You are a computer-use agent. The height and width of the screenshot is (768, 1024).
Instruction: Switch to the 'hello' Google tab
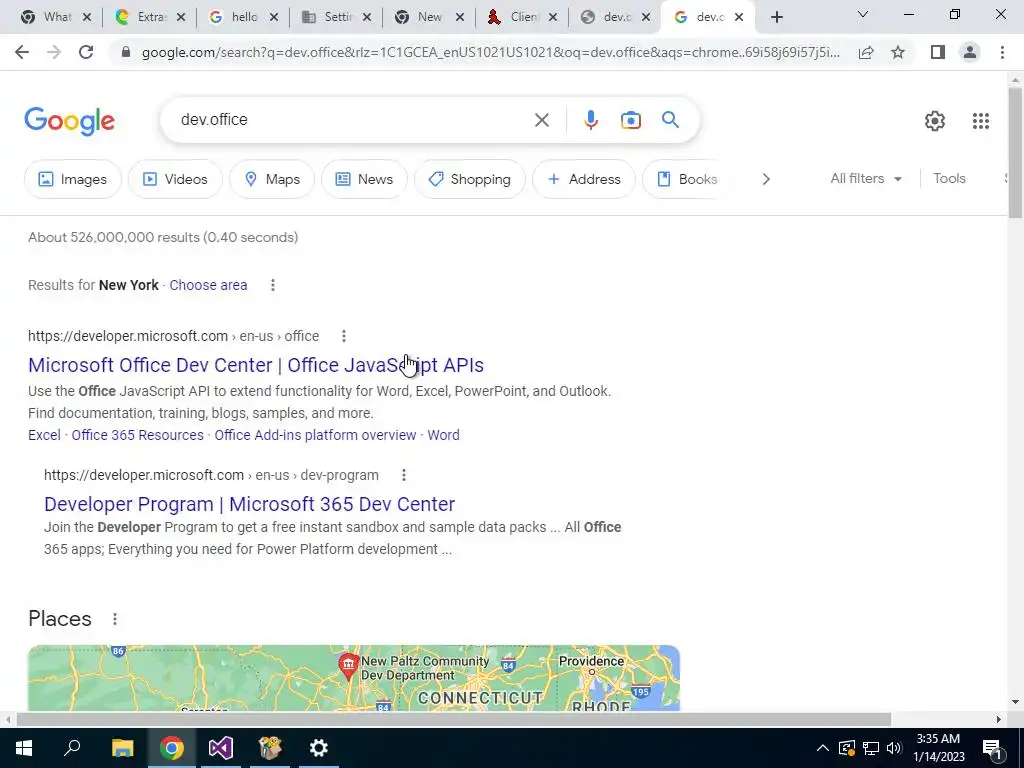click(244, 18)
